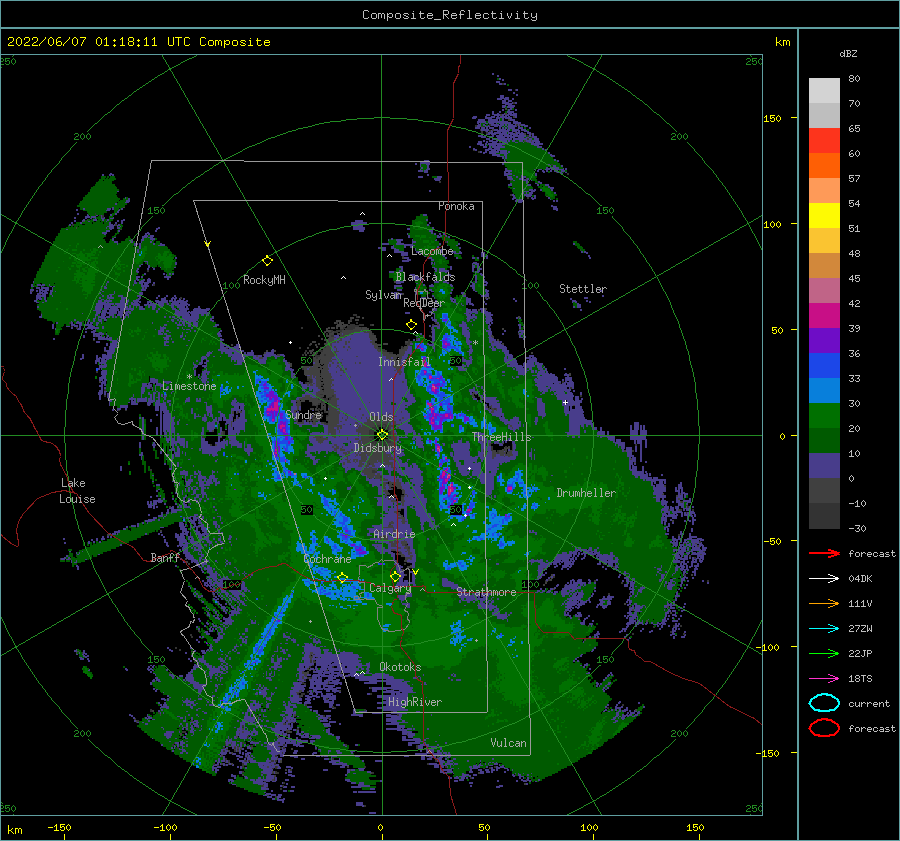
Task: Click the -150 tick on horizontal axis
Action: [59, 827]
